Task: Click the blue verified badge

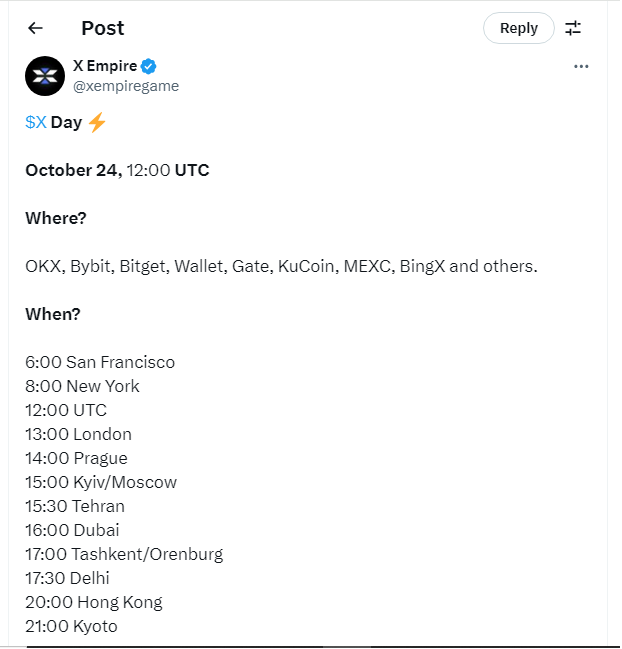Action: tap(148, 67)
